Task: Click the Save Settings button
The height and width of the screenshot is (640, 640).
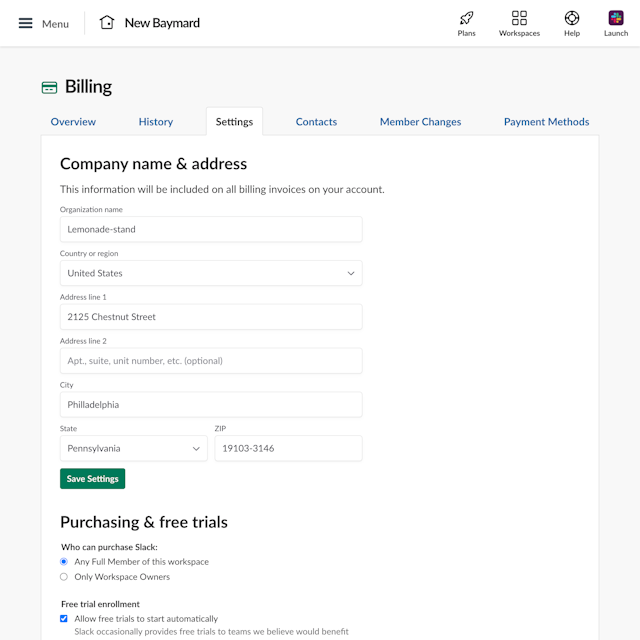Action: pyautogui.click(x=93, y=478)
